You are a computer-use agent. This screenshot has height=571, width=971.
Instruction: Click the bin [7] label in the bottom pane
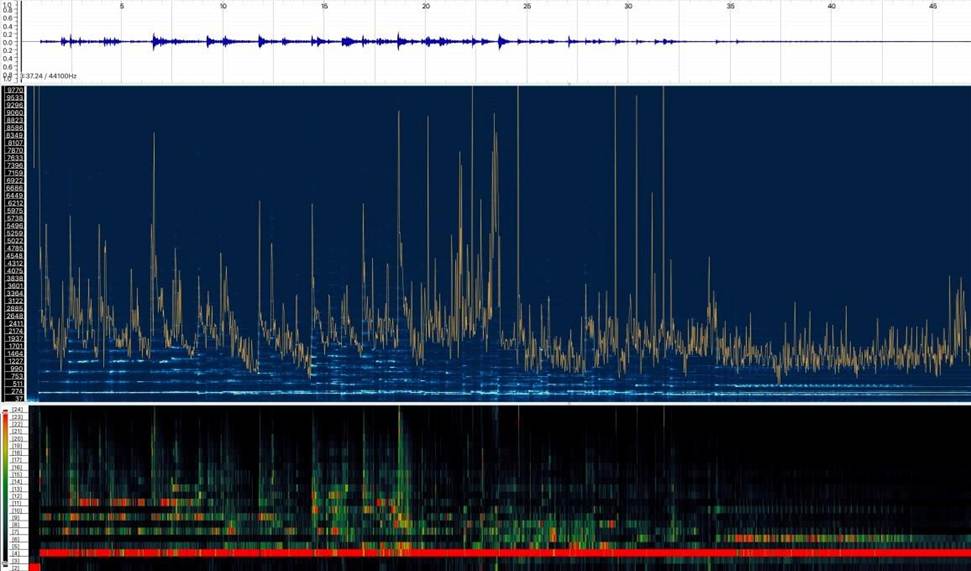coord(17,532)
